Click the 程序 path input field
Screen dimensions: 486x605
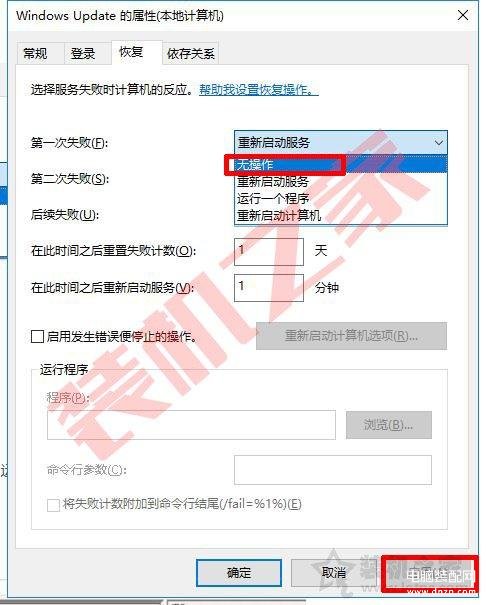[191, 425]
